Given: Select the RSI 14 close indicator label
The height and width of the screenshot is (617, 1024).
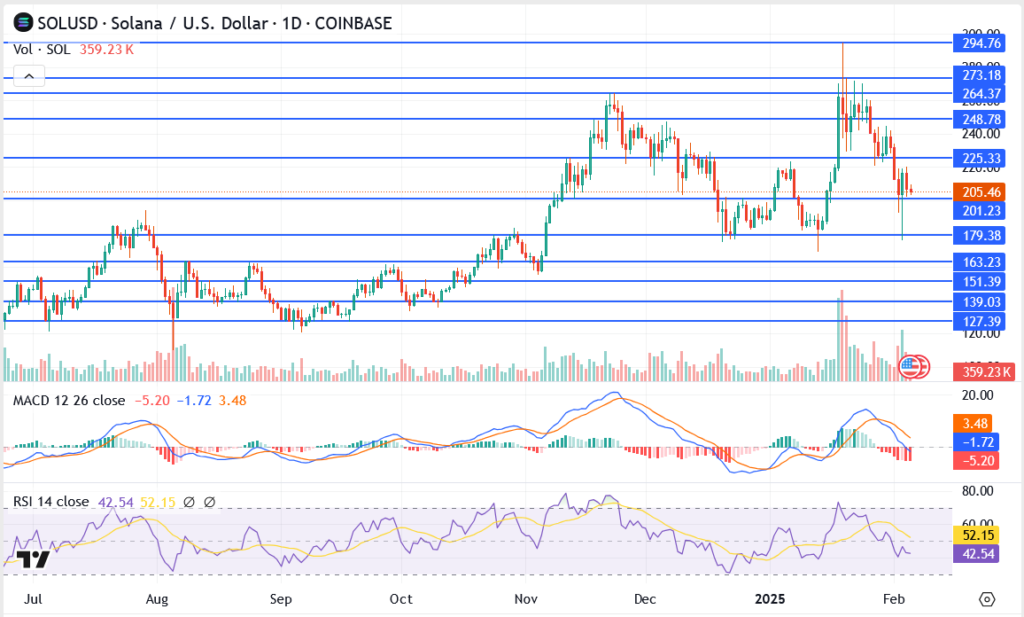Looking at the screenshot, I should coord(54,501).
